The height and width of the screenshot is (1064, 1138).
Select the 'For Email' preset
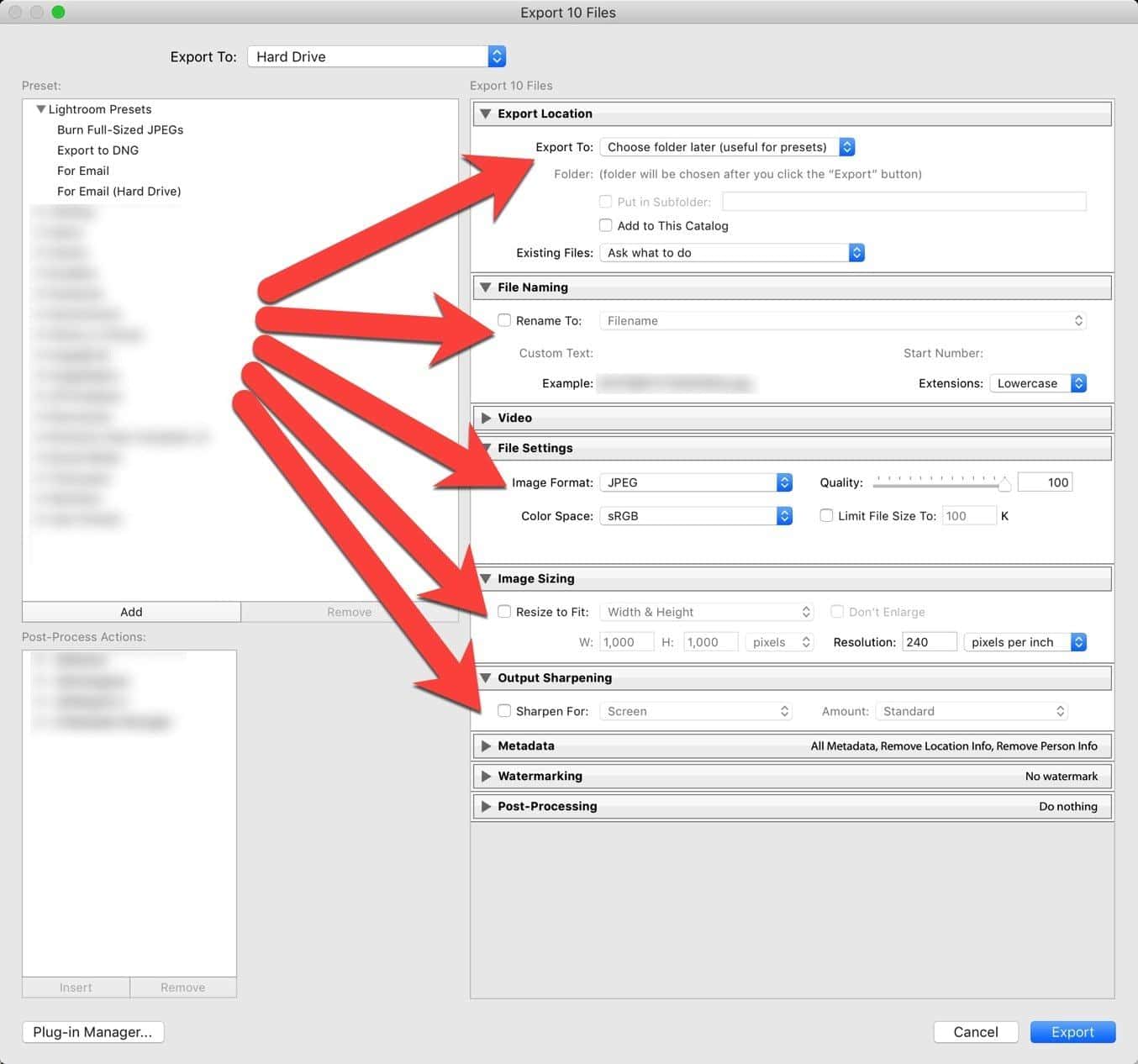click(83, 171)
